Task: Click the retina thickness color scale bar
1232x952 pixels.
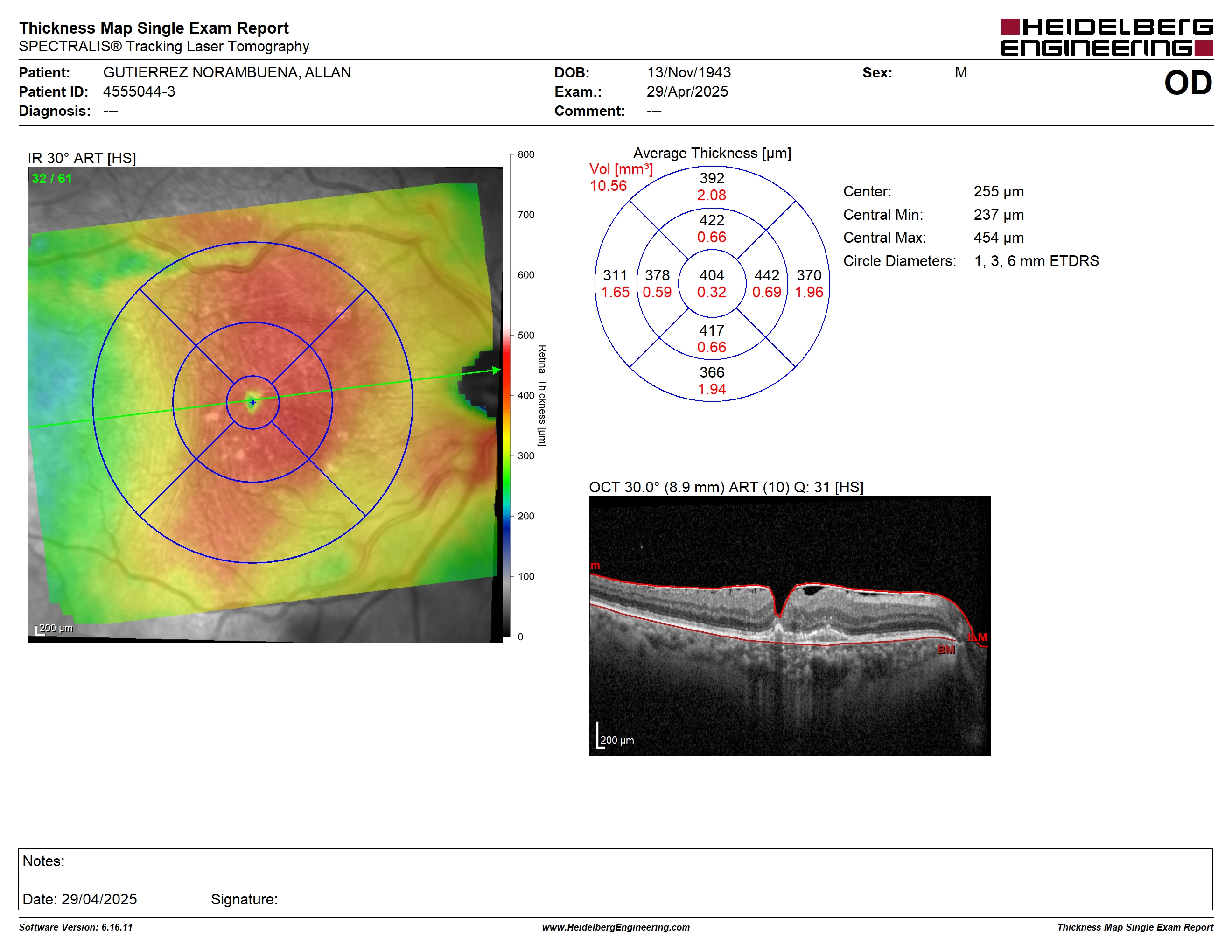Action: tap(506, 395)
